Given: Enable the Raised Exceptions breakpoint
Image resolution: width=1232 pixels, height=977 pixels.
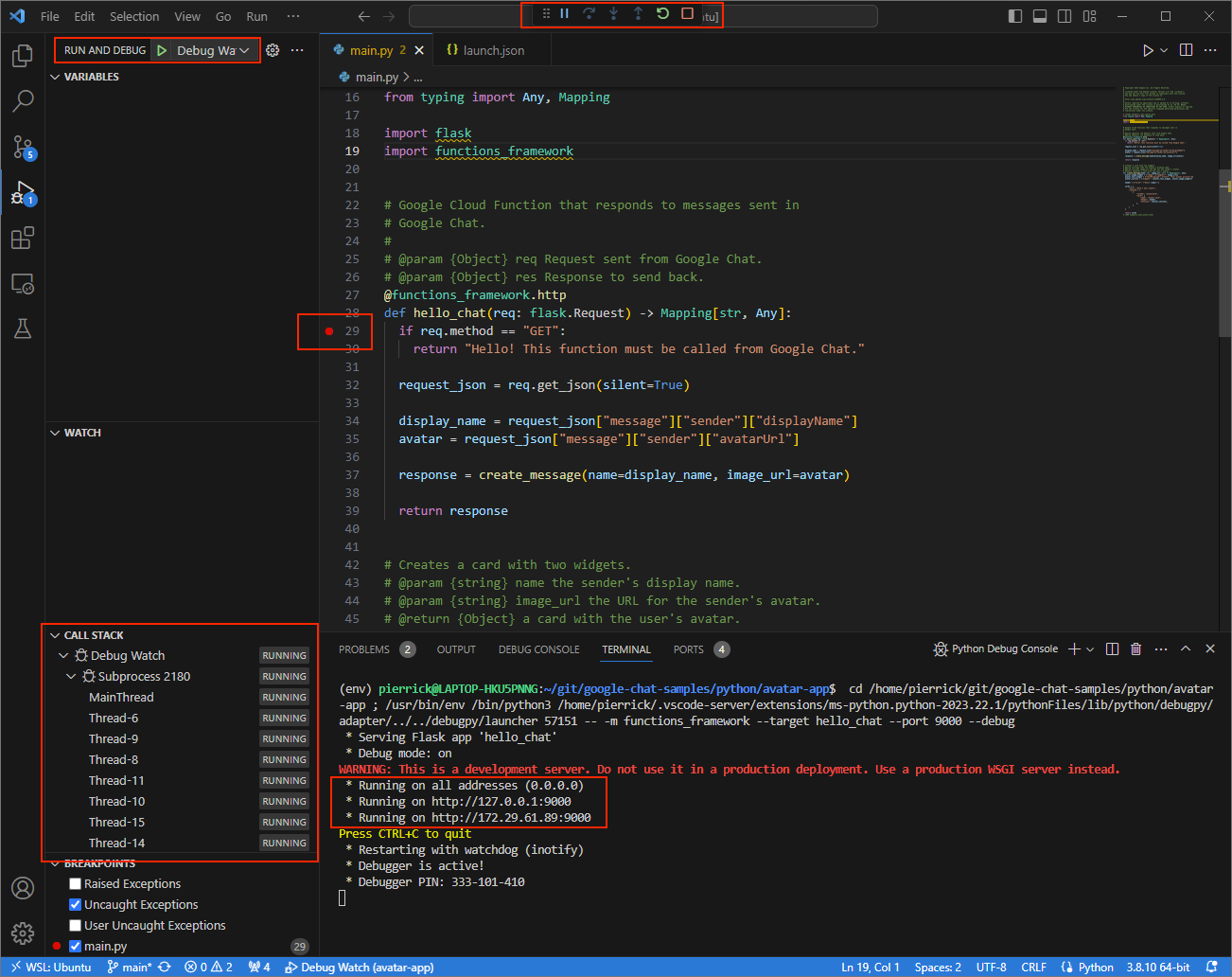Looking at the screenshot, I should pyautogui.click(x=74, y=883).
